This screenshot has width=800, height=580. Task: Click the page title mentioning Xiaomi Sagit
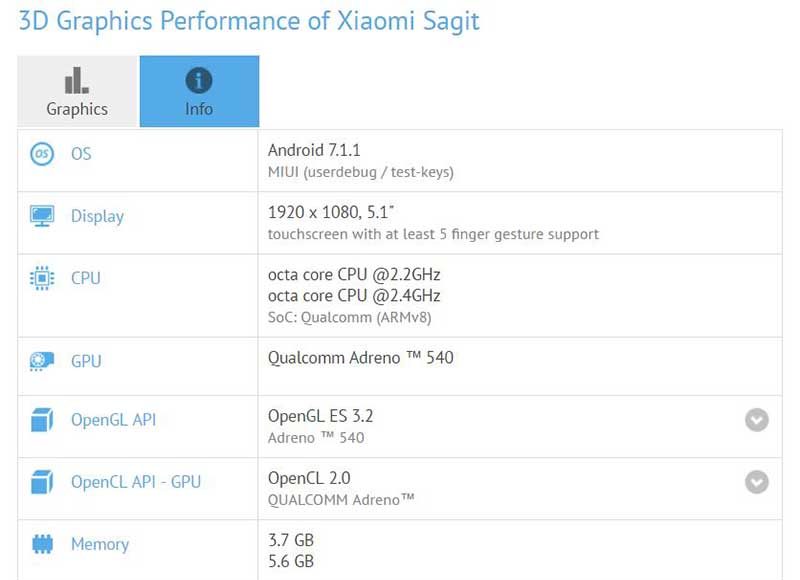[x=249, y=21]
